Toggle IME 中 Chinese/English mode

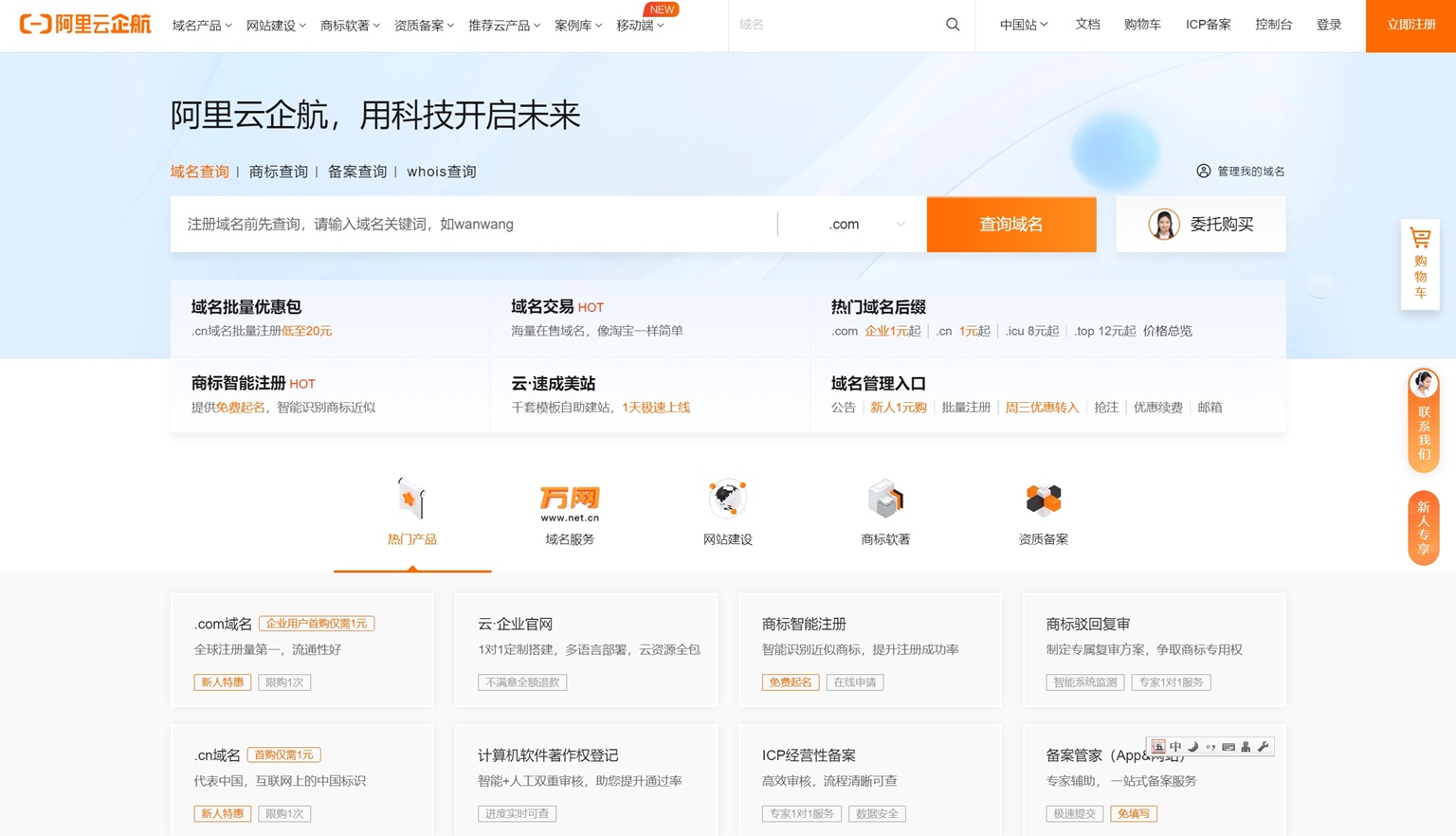[x=1175, y=747]
